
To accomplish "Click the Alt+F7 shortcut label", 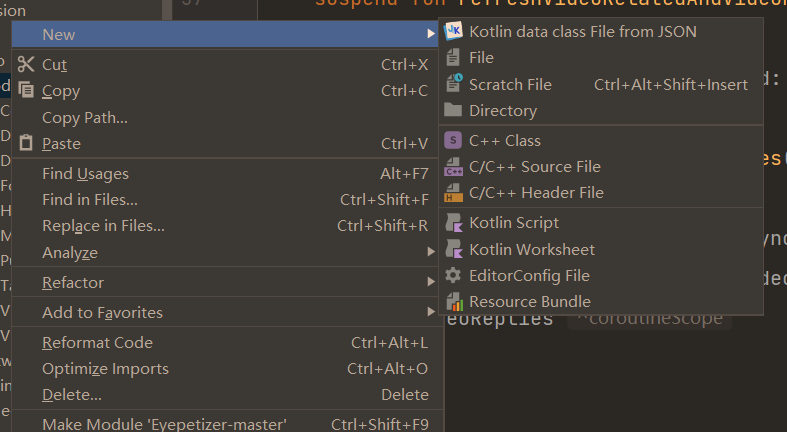I will [x=405, y=174].
